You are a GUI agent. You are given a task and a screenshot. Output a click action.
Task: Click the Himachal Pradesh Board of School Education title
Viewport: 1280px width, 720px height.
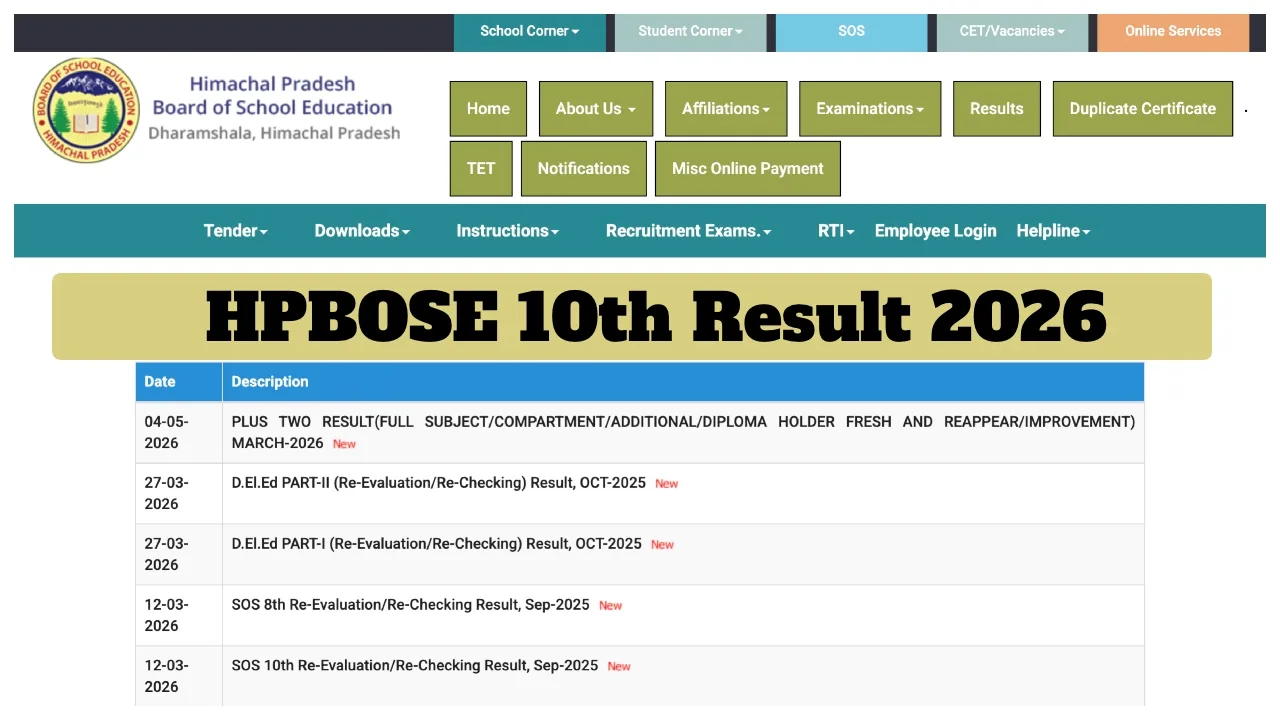coord(272,96)
